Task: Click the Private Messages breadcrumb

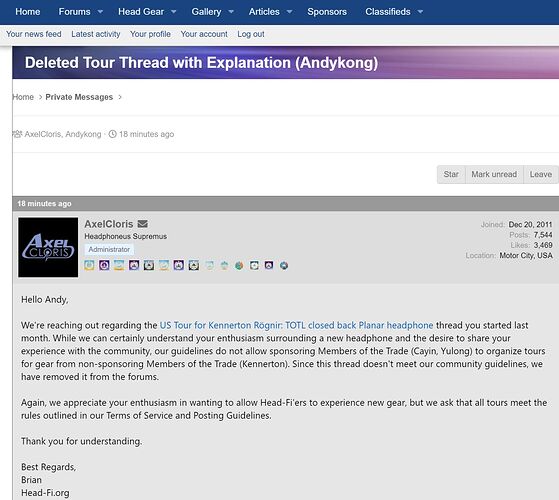Action: click(79, 97)
